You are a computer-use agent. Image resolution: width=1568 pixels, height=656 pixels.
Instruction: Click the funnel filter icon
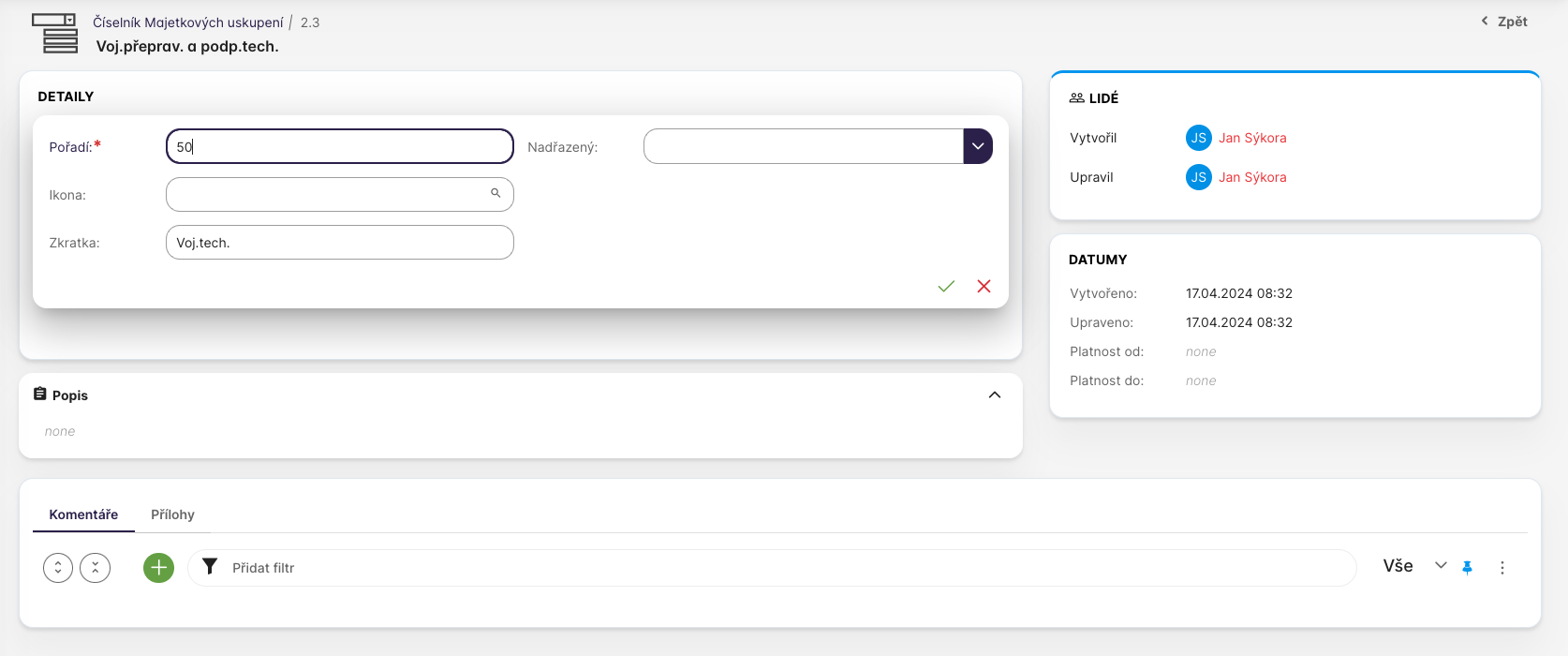[x=210, y=567]
